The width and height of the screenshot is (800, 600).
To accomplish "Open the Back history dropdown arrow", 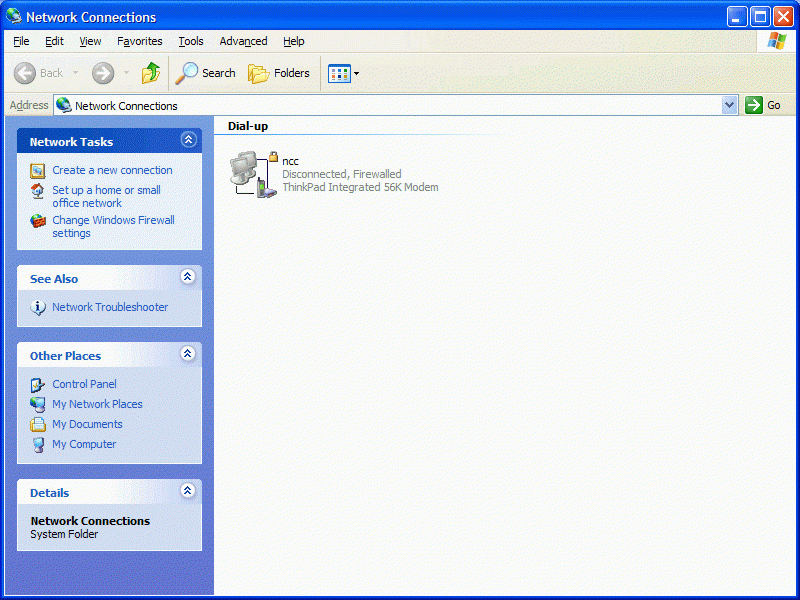I will click(76, 73).
